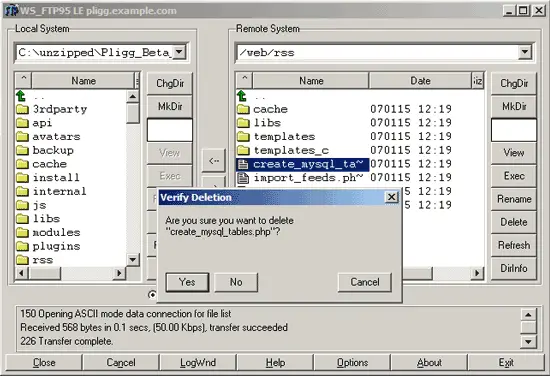550x376 pixels.
Task: Click No in Verify Deletion dialog
Action: pyautogui.click(x=236, y=282)
